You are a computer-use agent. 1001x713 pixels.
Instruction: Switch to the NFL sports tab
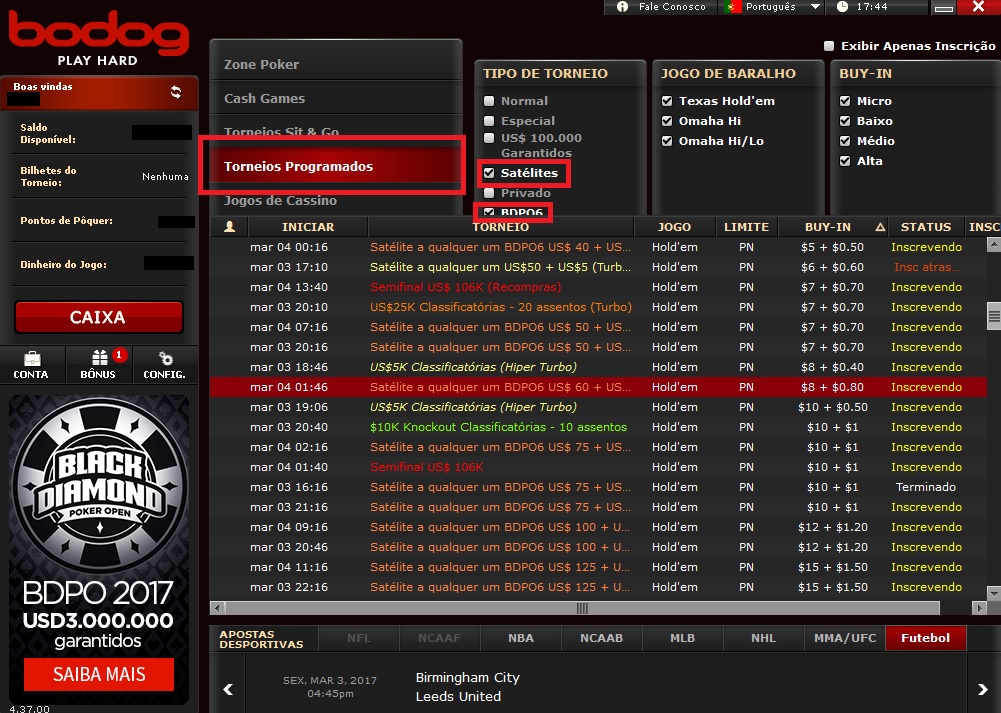point(359,638)
